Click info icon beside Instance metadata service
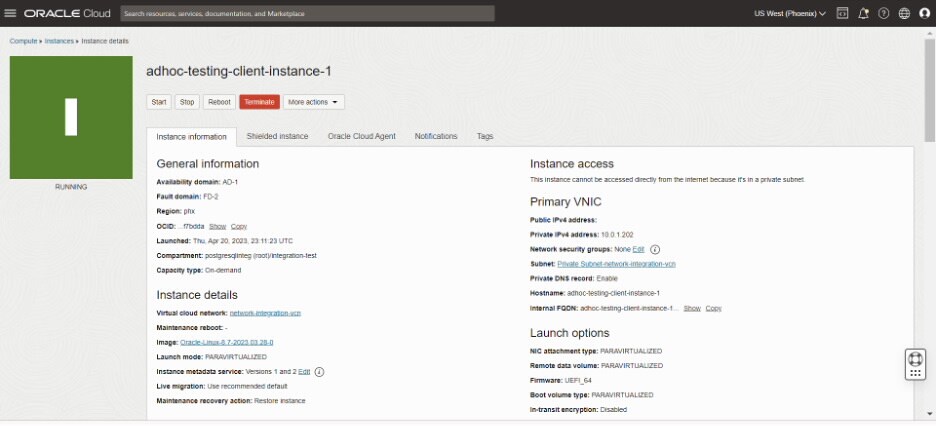Viewport: 936px width, 426px height. [x=319, y=371]
